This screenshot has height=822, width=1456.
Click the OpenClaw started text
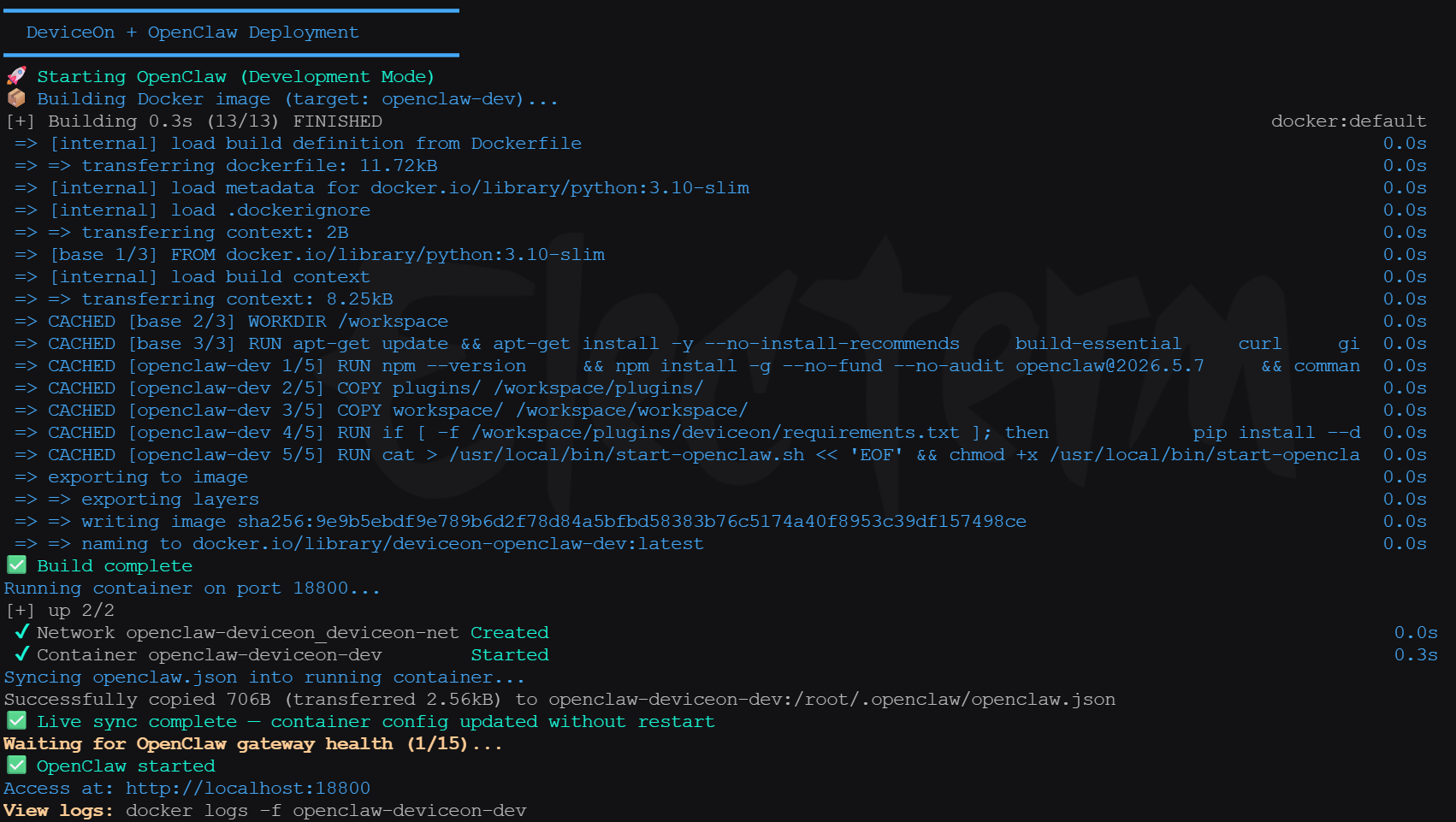pyautogui.click(x=126, y=766)
